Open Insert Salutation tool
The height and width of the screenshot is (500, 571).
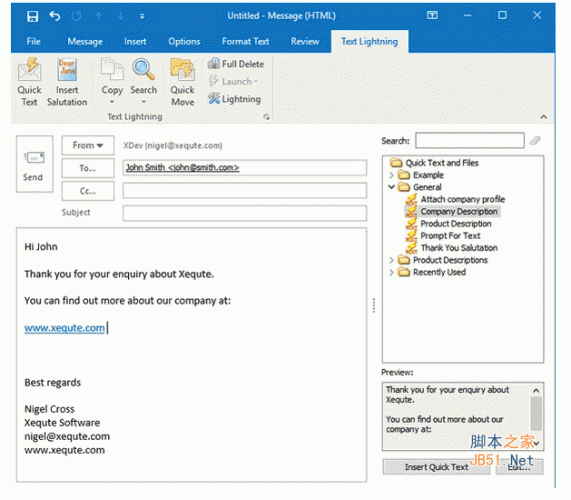pyautogui.click(x=67, y=82)
